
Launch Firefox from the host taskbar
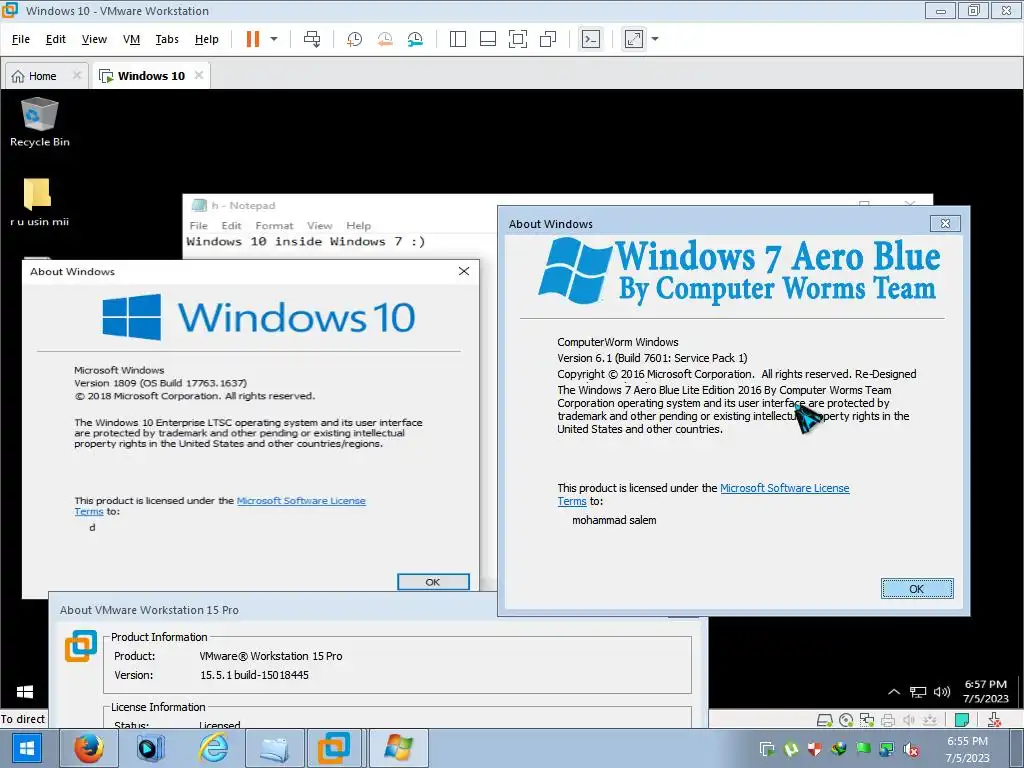pyautogui.click(x=88, y=748)
